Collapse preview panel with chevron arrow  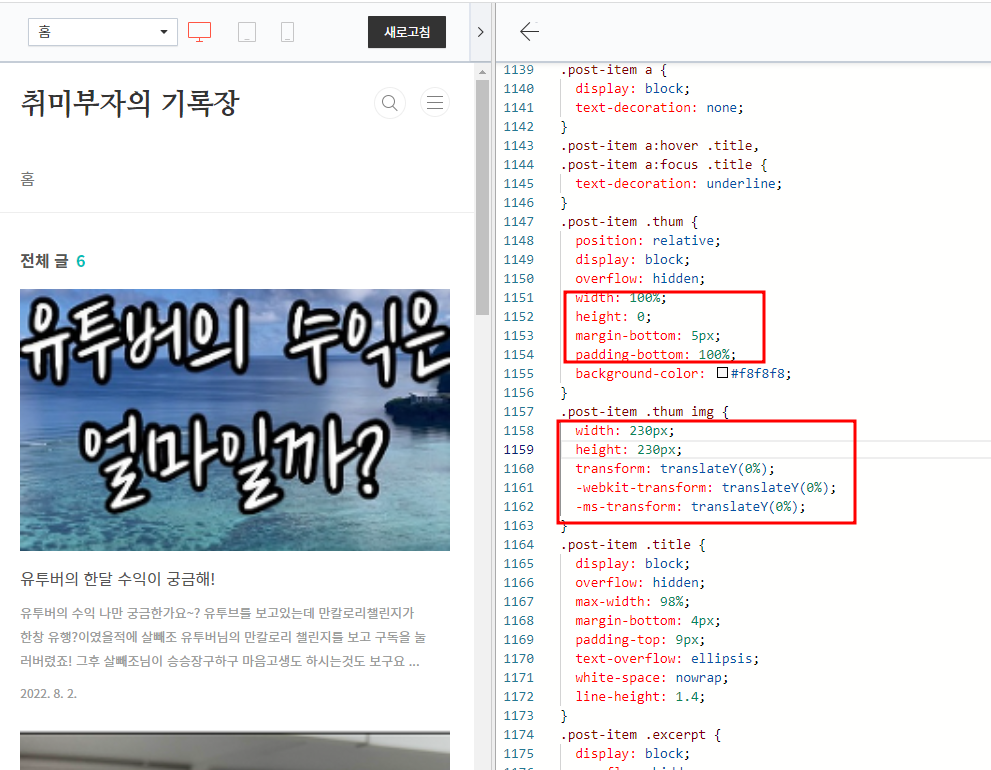tap(480, 32)
